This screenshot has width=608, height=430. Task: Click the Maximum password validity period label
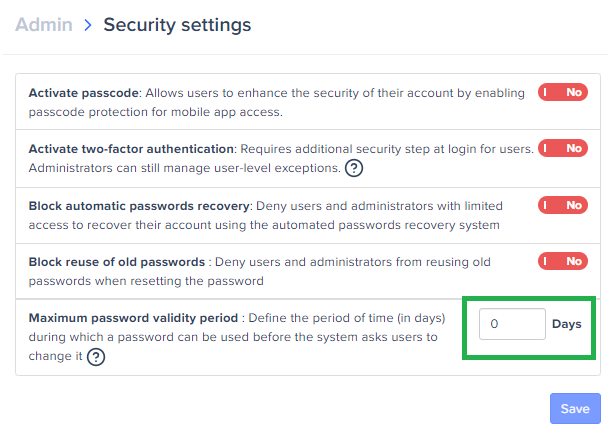(133, 318)
